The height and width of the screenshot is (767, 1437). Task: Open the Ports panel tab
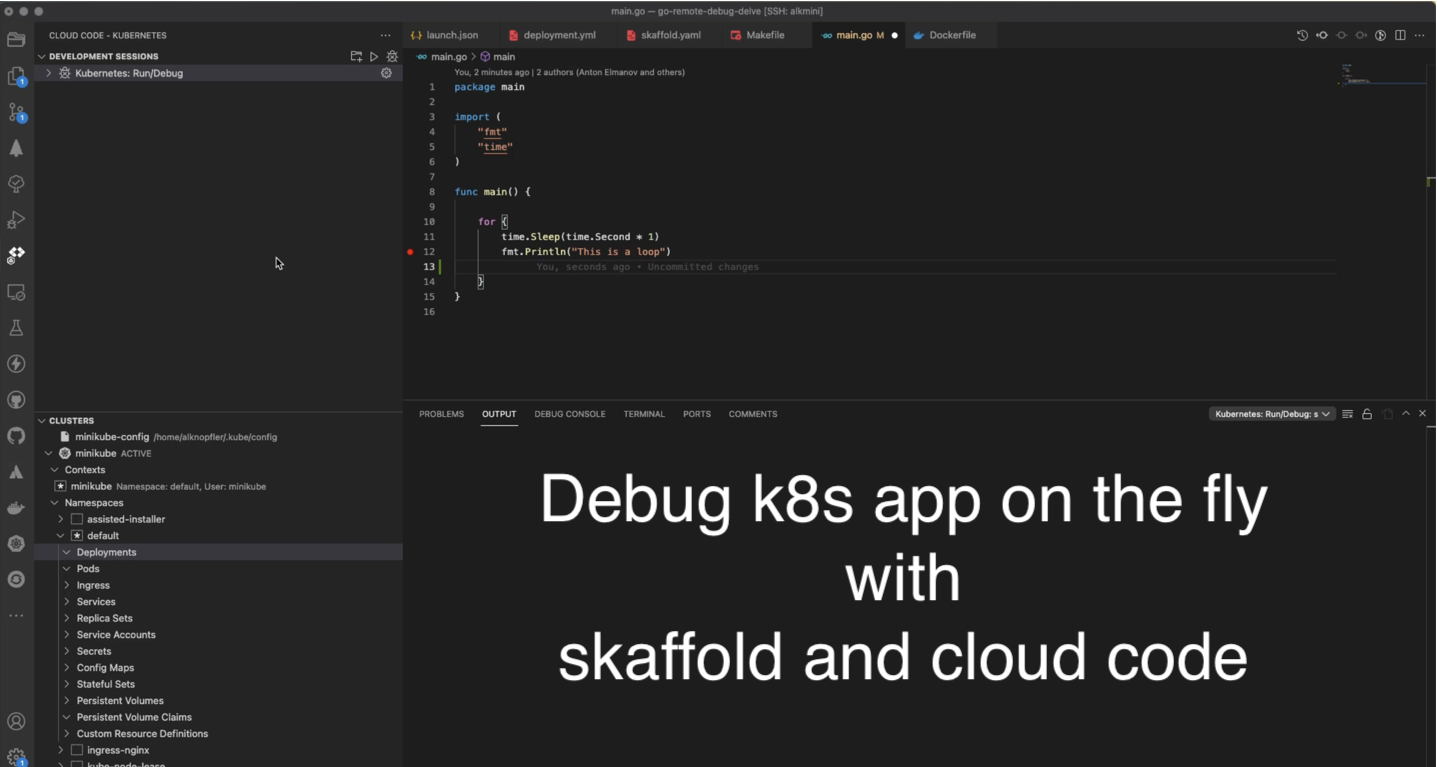[x=697, y=414]
